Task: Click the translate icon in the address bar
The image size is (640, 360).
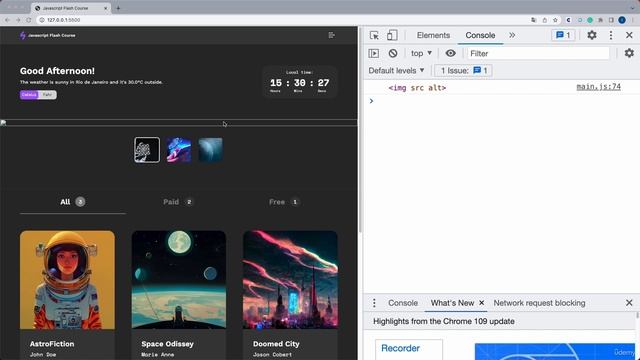Action: click(x=534, y=20)
